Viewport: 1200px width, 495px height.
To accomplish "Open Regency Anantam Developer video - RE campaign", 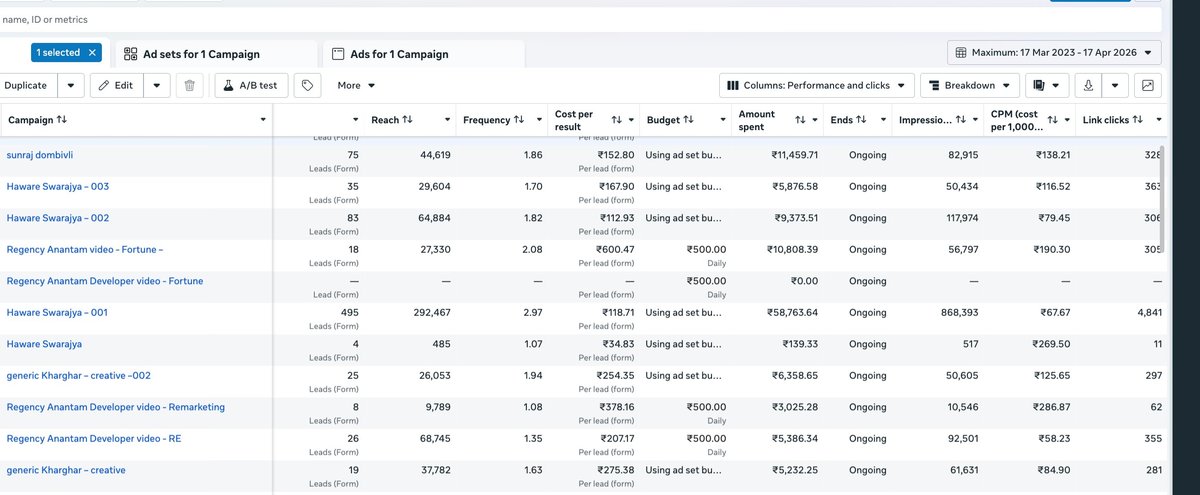I will [94, 438].
